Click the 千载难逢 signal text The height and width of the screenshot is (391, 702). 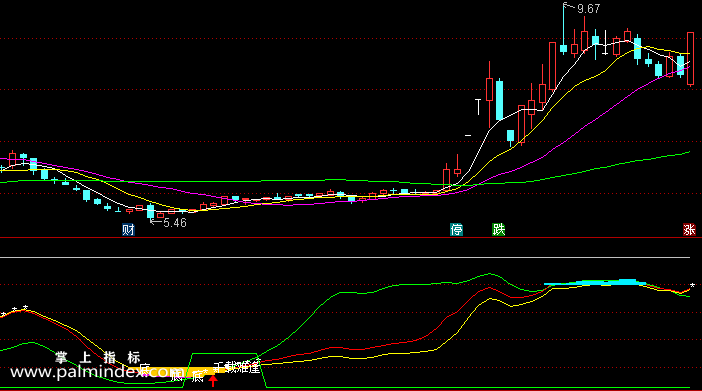tap(236, 368)
